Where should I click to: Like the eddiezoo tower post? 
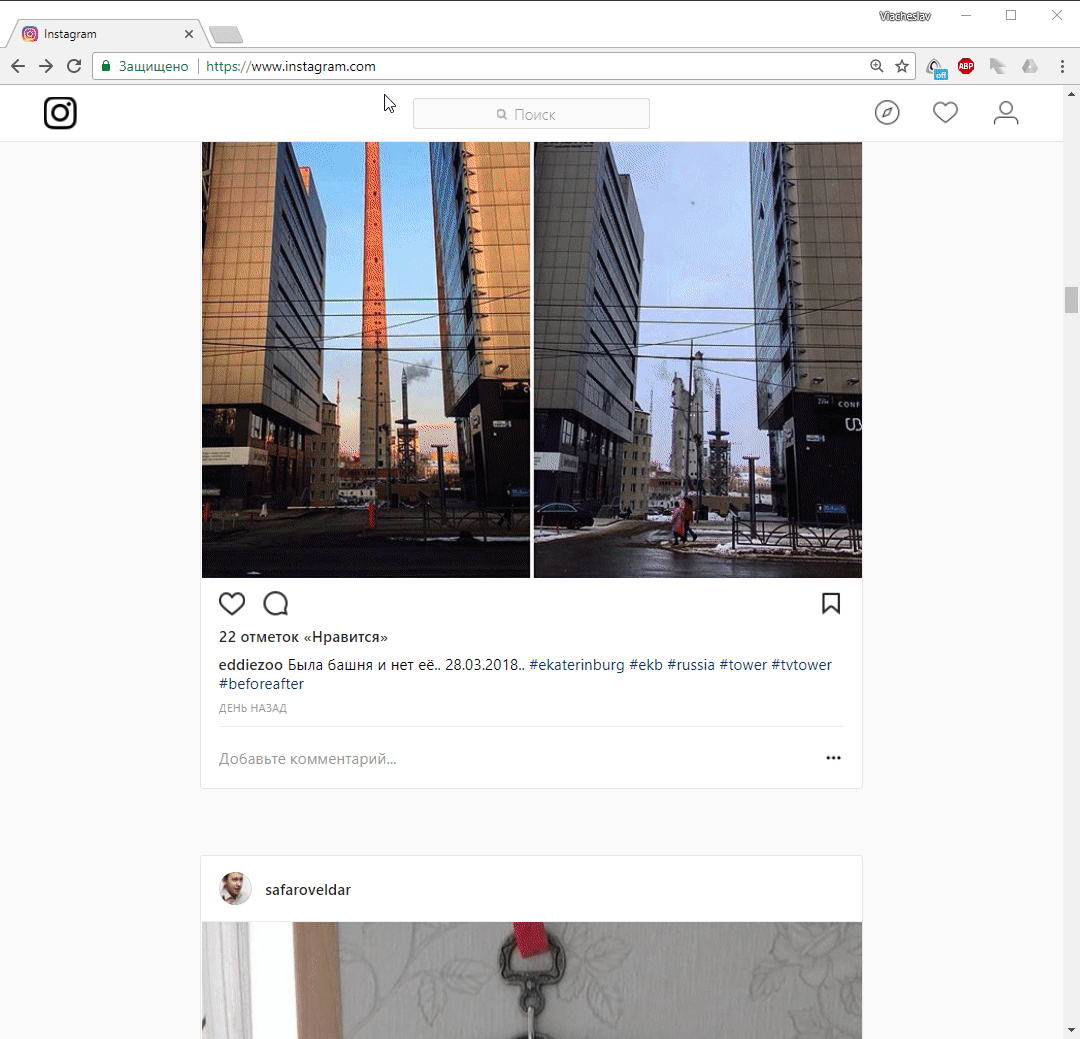coord(231,604)
